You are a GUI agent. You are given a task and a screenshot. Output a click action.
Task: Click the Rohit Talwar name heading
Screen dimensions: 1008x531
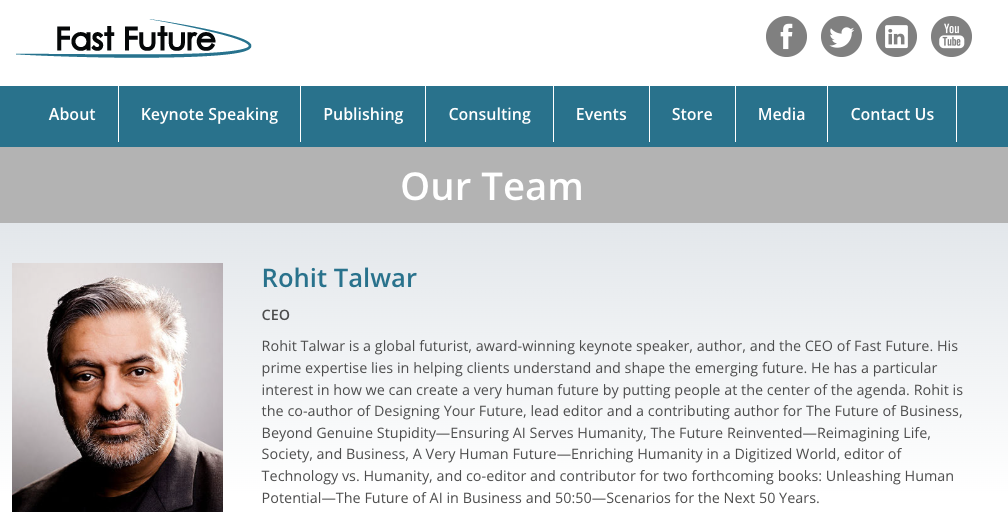coord(339,278)
